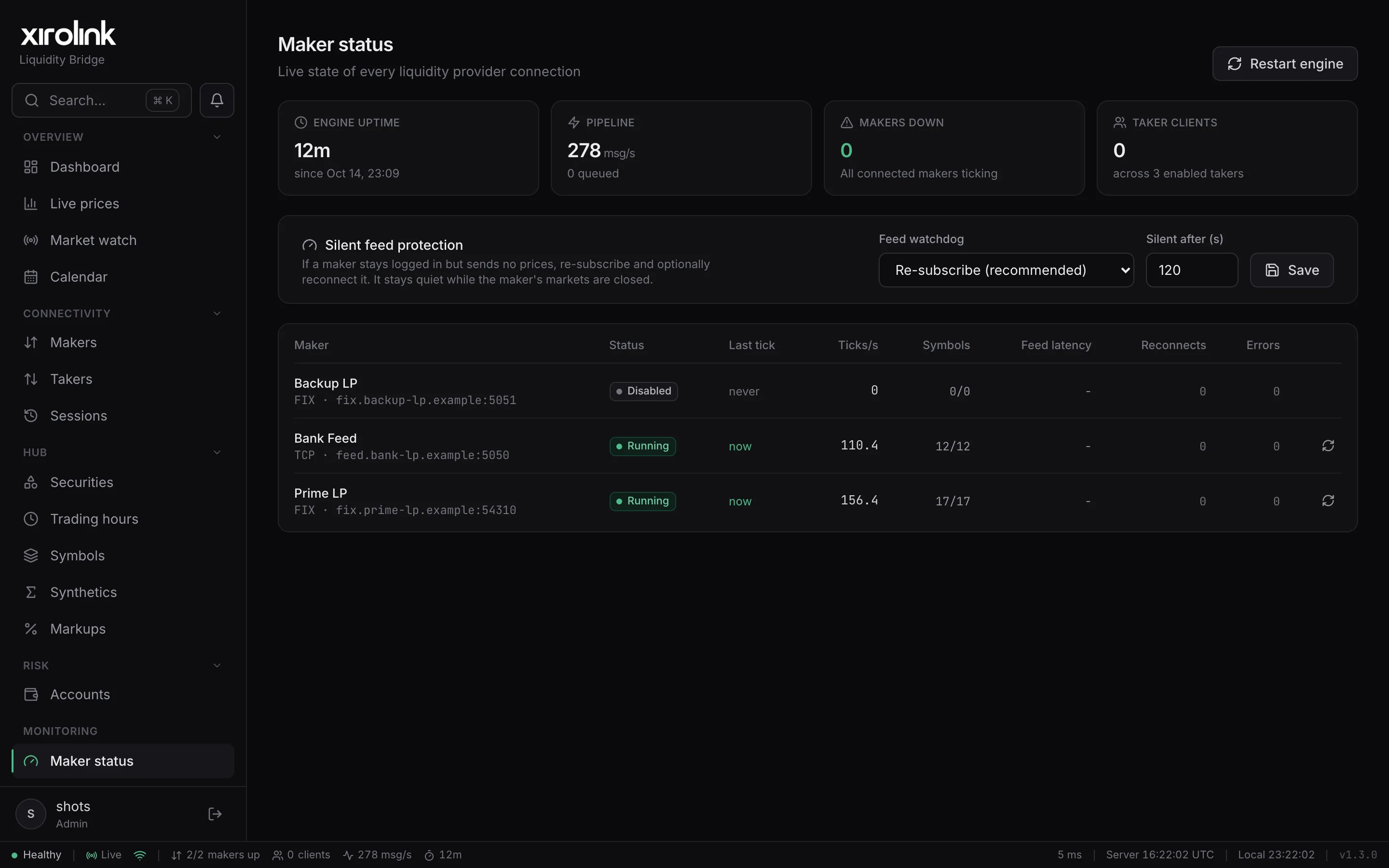Open the Calendar page
Viewport: 1389px width, 868px height.
click(x=123, y=277)
